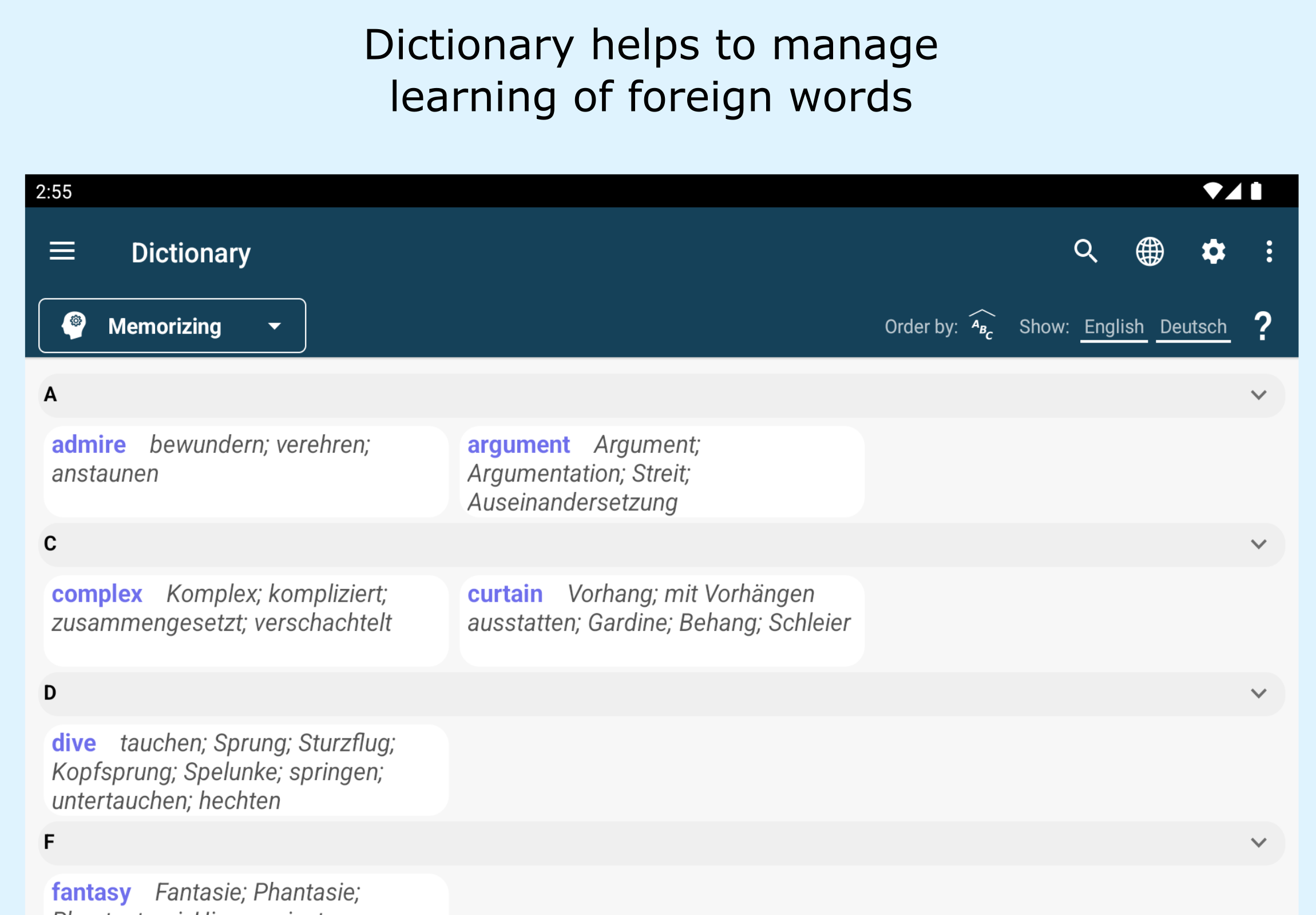Click the Memorizing head icon
1316x915 pixels.
click(74, 325)
